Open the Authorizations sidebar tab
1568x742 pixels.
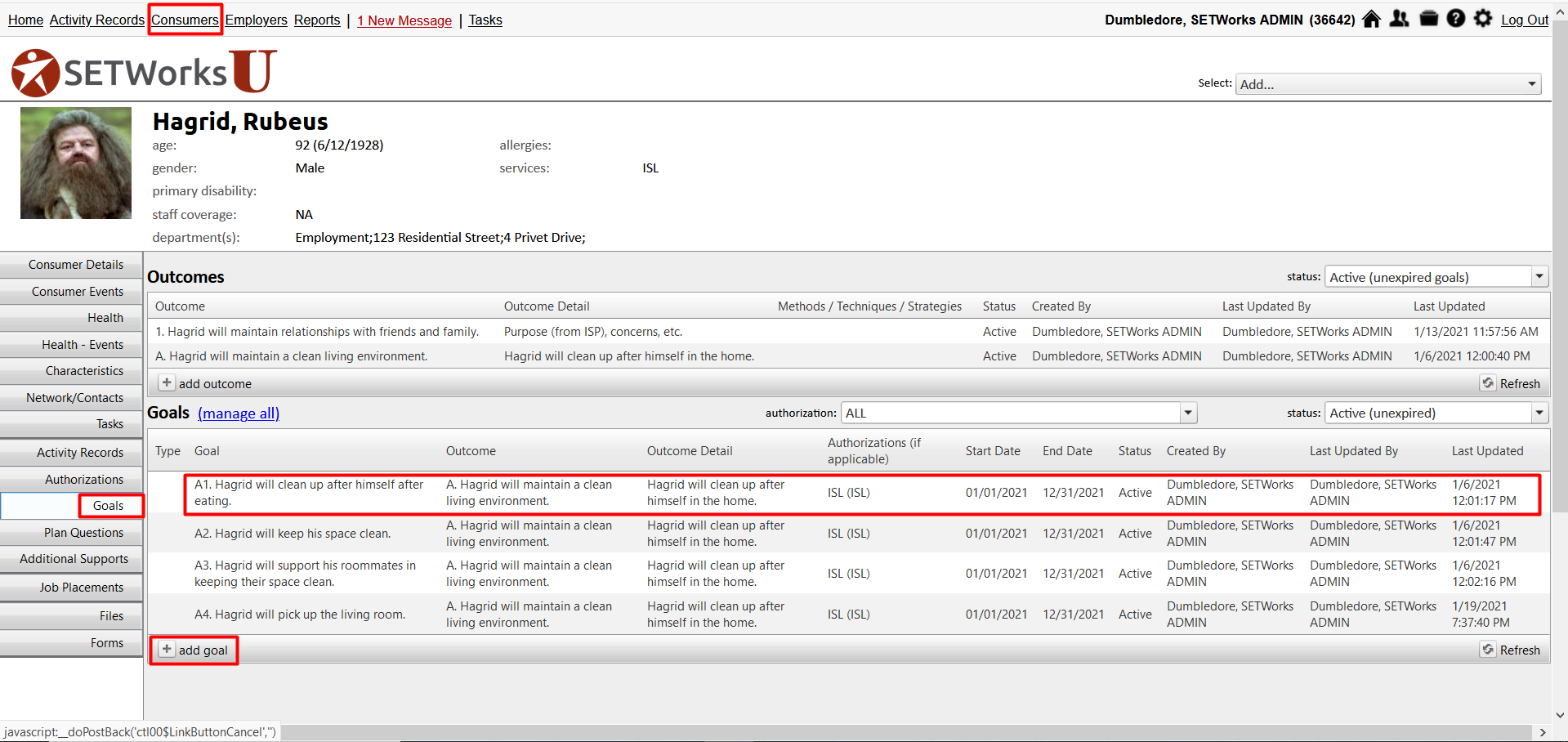click(71, 480)
